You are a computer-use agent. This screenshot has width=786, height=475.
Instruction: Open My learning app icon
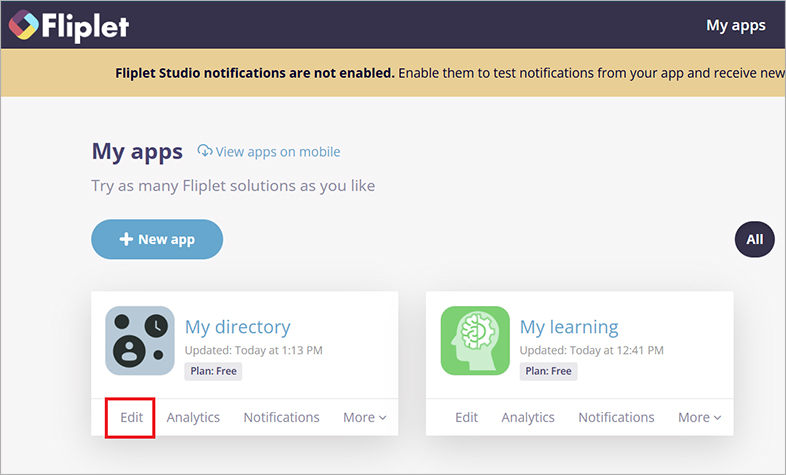pyautogui.click(x=475, y=340)
